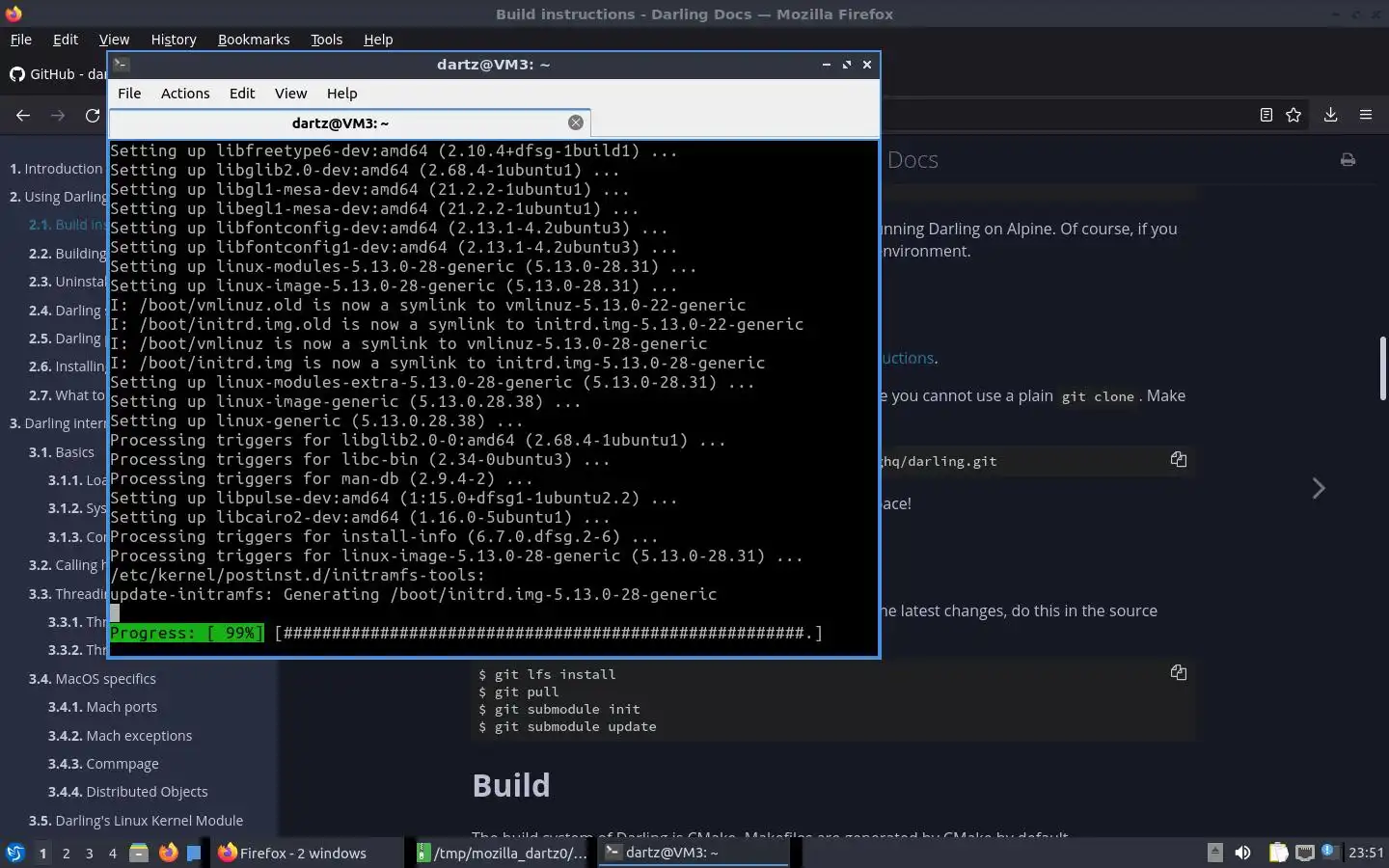
Task: Switch to virtual desktop 3
Action: coord(89,853)
